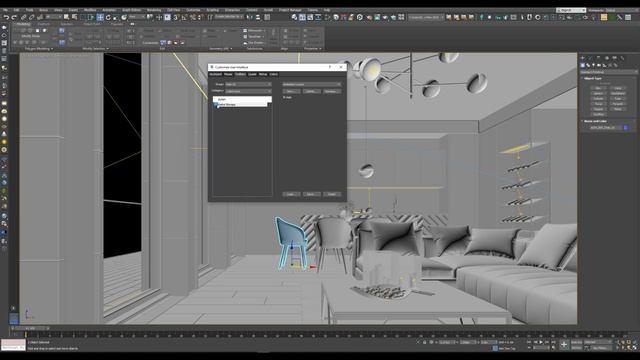Toggle the Hide checkbox in dialog

(x=285, y=98)
